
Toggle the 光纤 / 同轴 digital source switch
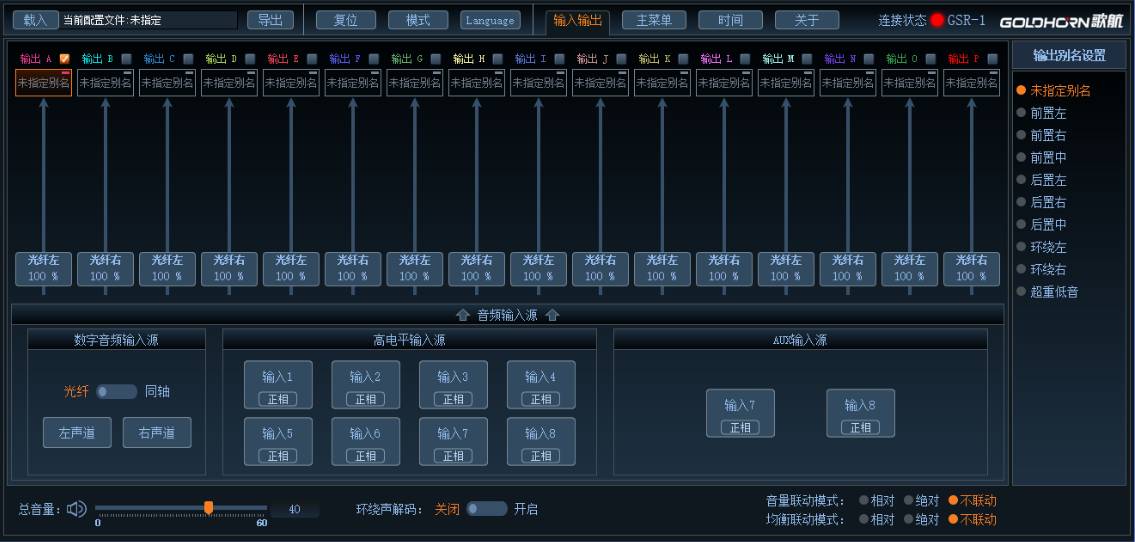coord(117,391)
